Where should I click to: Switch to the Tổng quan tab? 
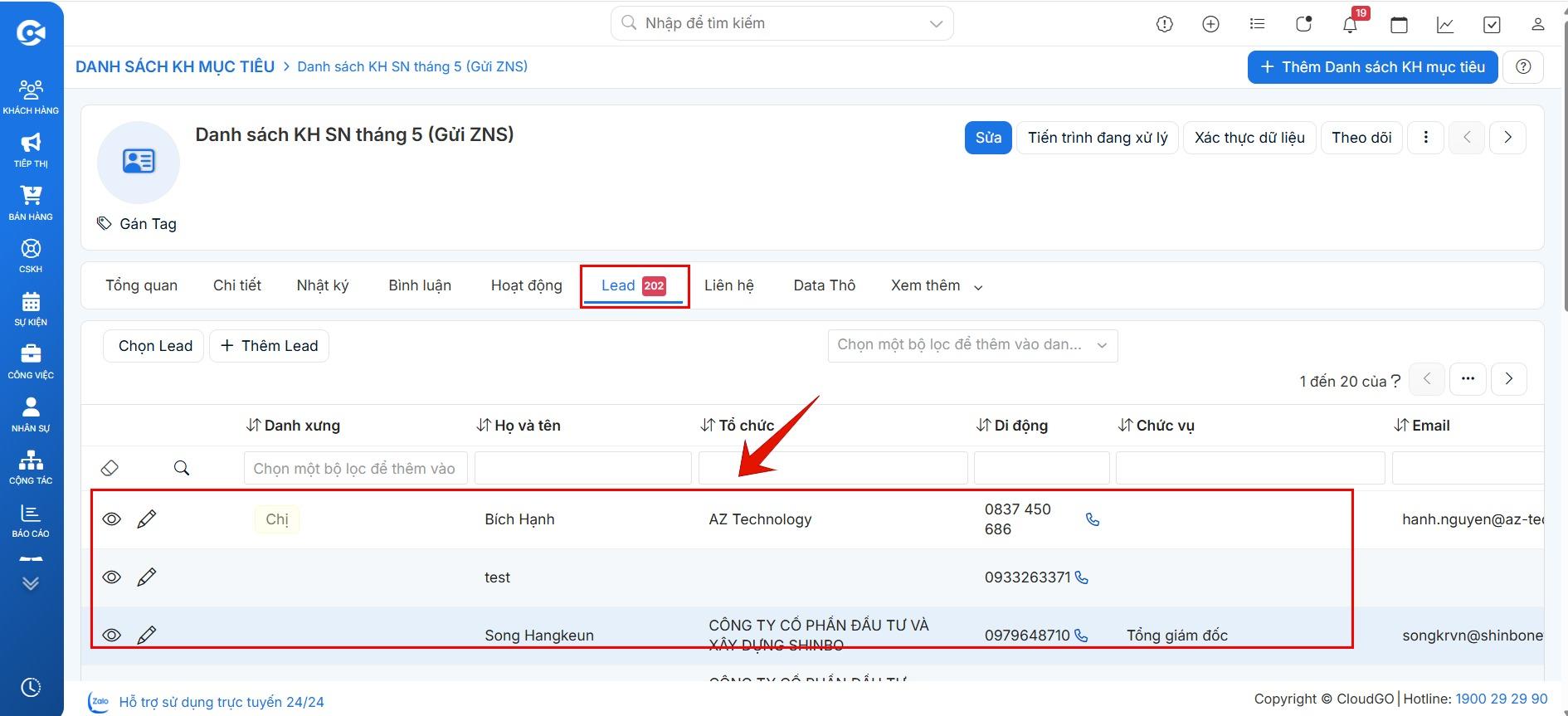[141, 285]
